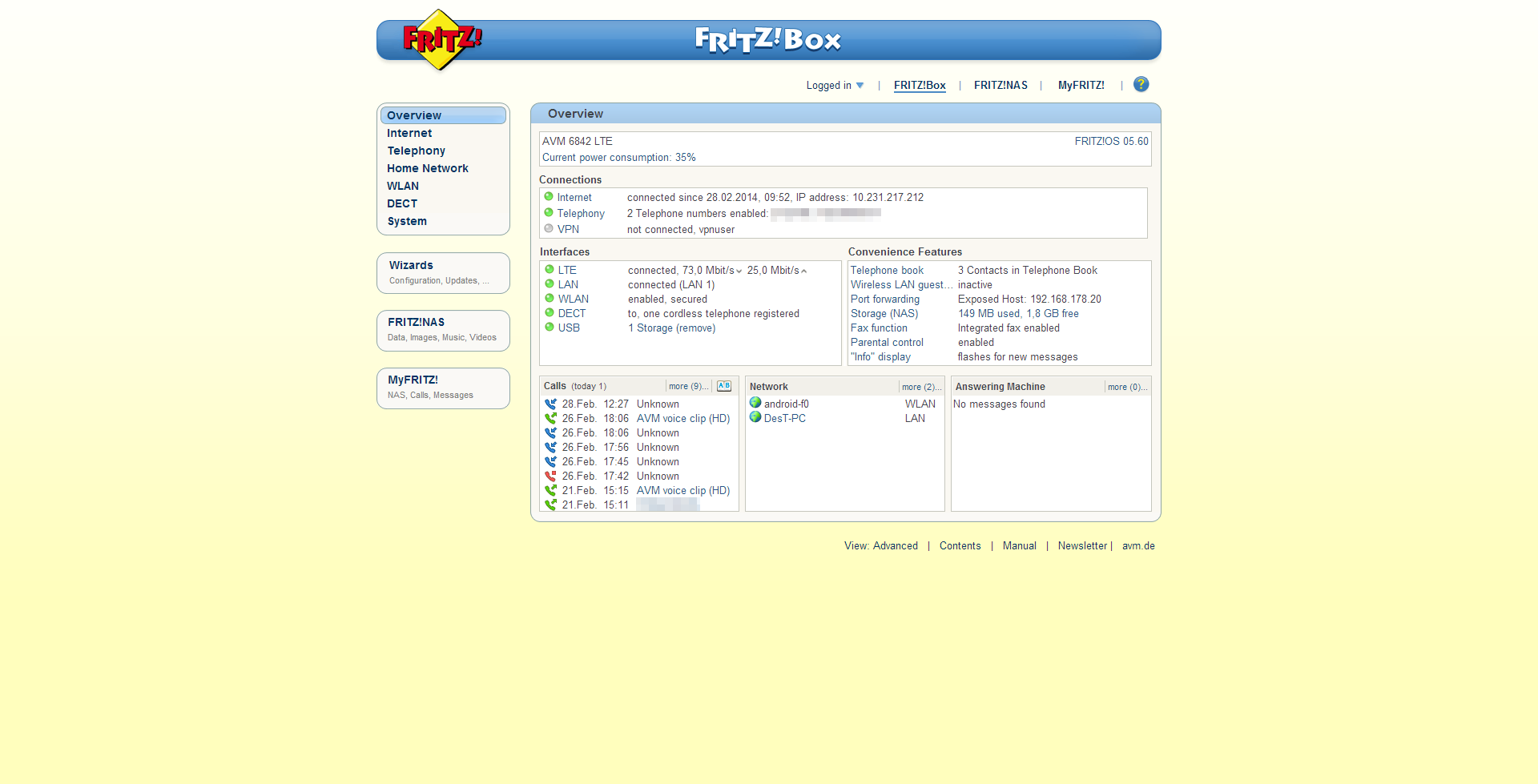Open the Telephone book feature link
The image size is (1538, 784).
point(887,271)
